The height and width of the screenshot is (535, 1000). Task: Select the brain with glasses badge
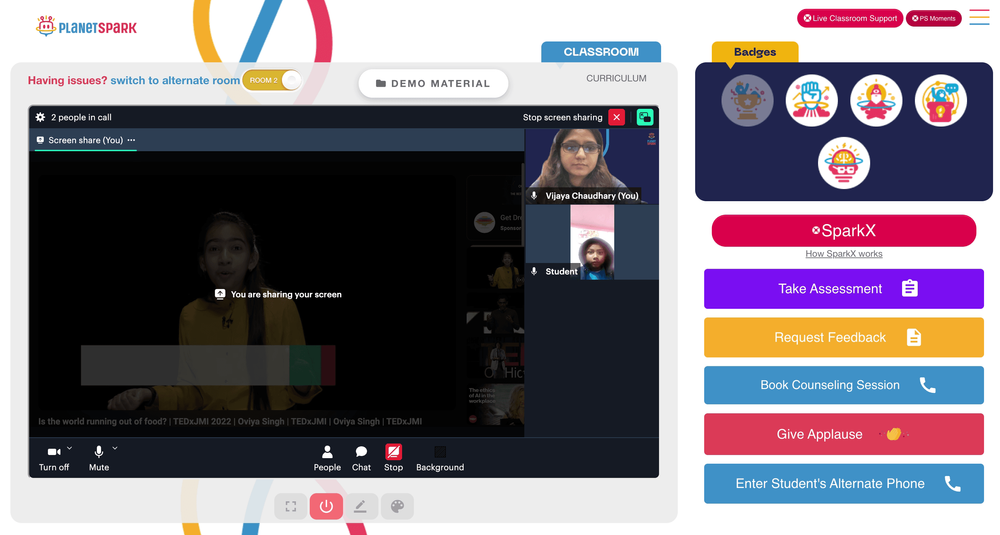point(844,163)
